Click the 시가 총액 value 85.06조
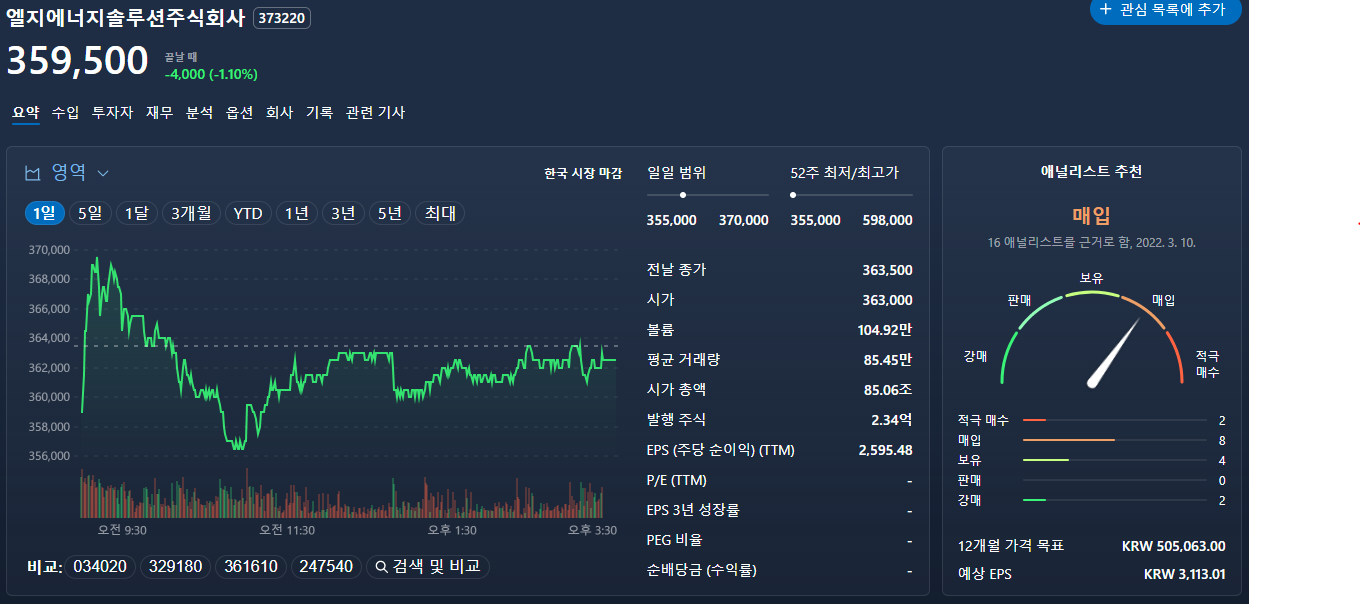This screenshot has width=1360, height=604. point(889,390)
